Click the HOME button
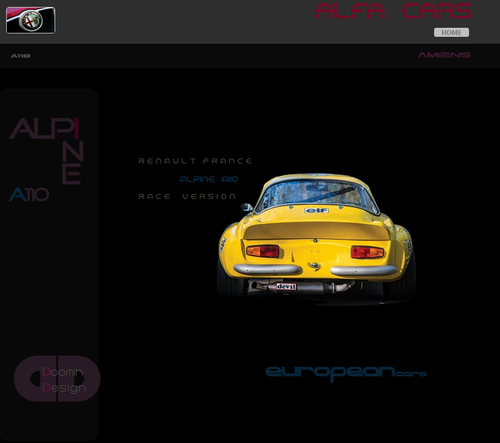The height and width of the screenshot is (443, 500). coord(451,32)
